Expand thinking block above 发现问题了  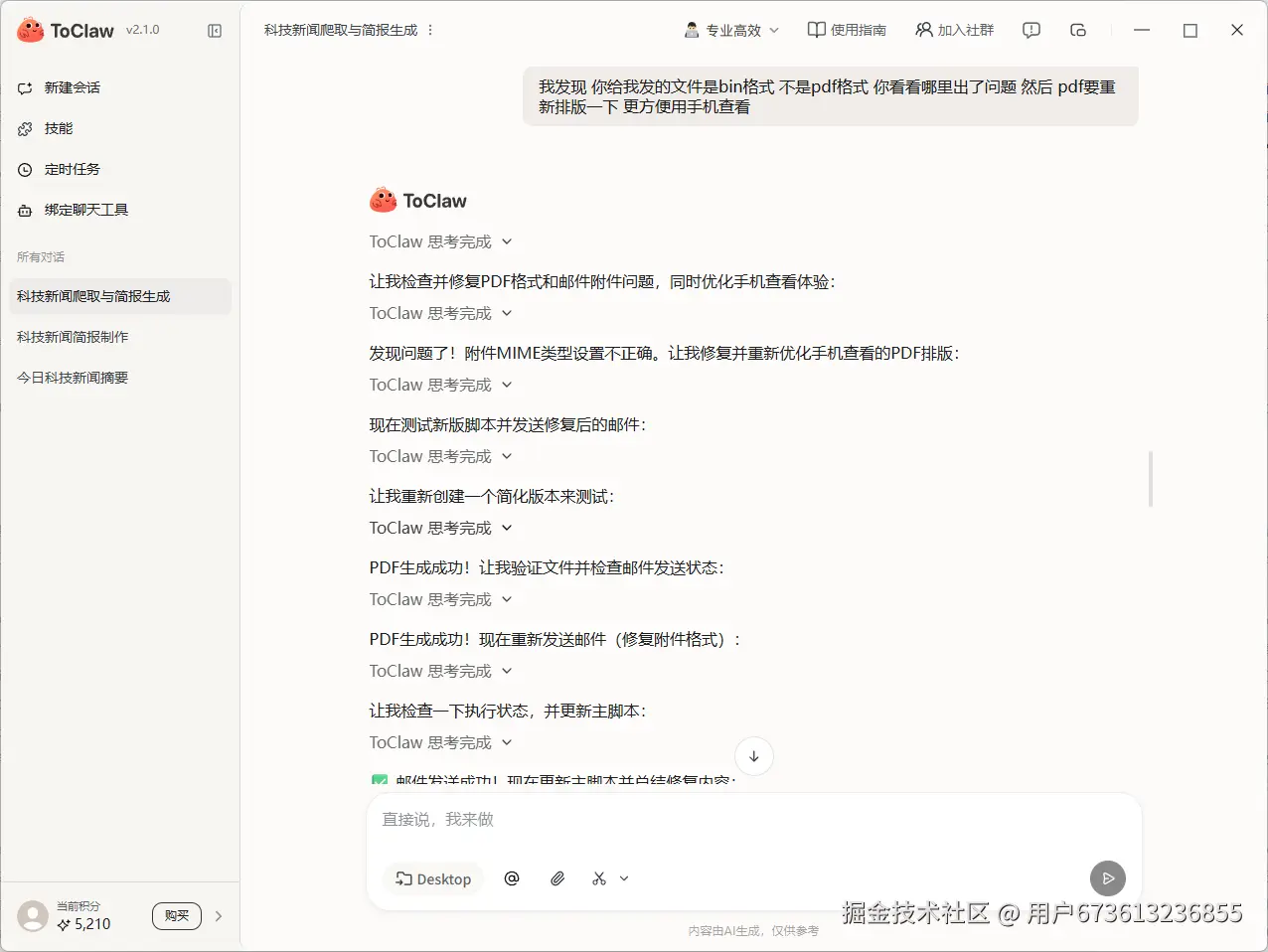pos(441,313)
